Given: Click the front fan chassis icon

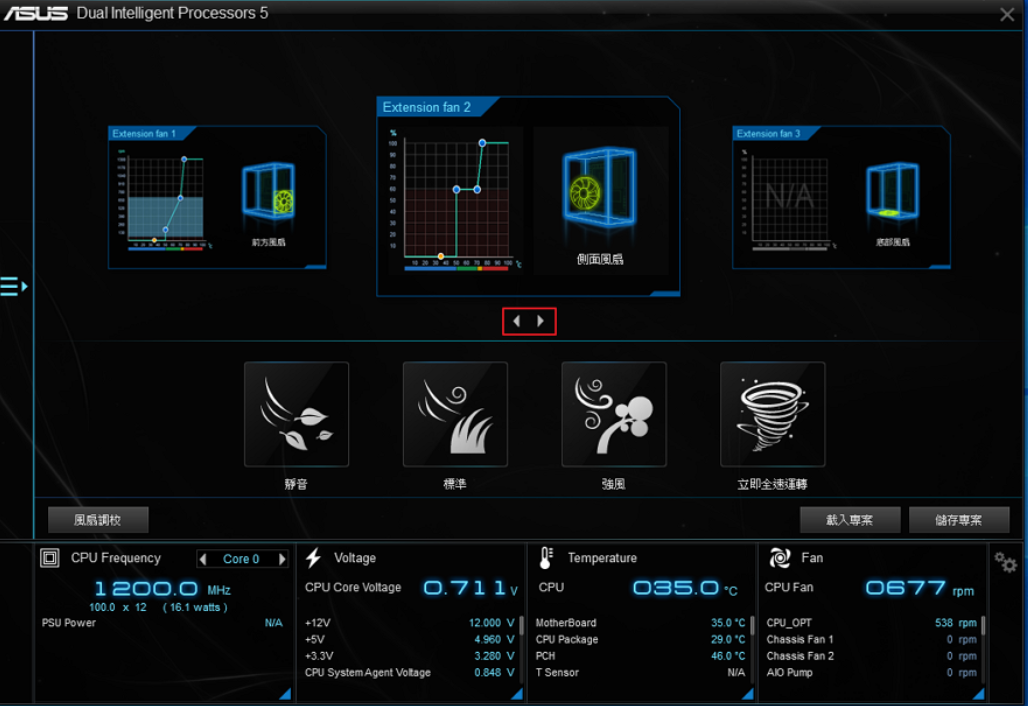Looking at the screenshot, I should coord(269,190).
